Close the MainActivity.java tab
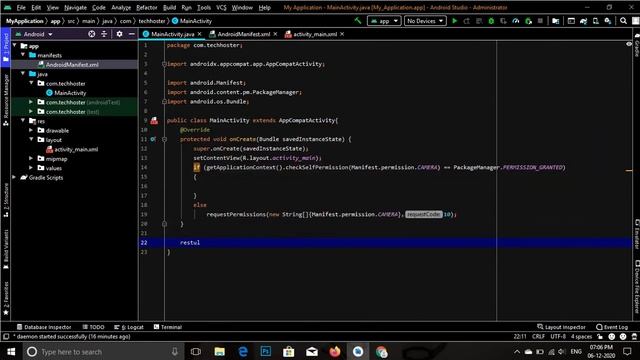The width and height of the screenshot is (640, 360). click(x=200, y=34)
